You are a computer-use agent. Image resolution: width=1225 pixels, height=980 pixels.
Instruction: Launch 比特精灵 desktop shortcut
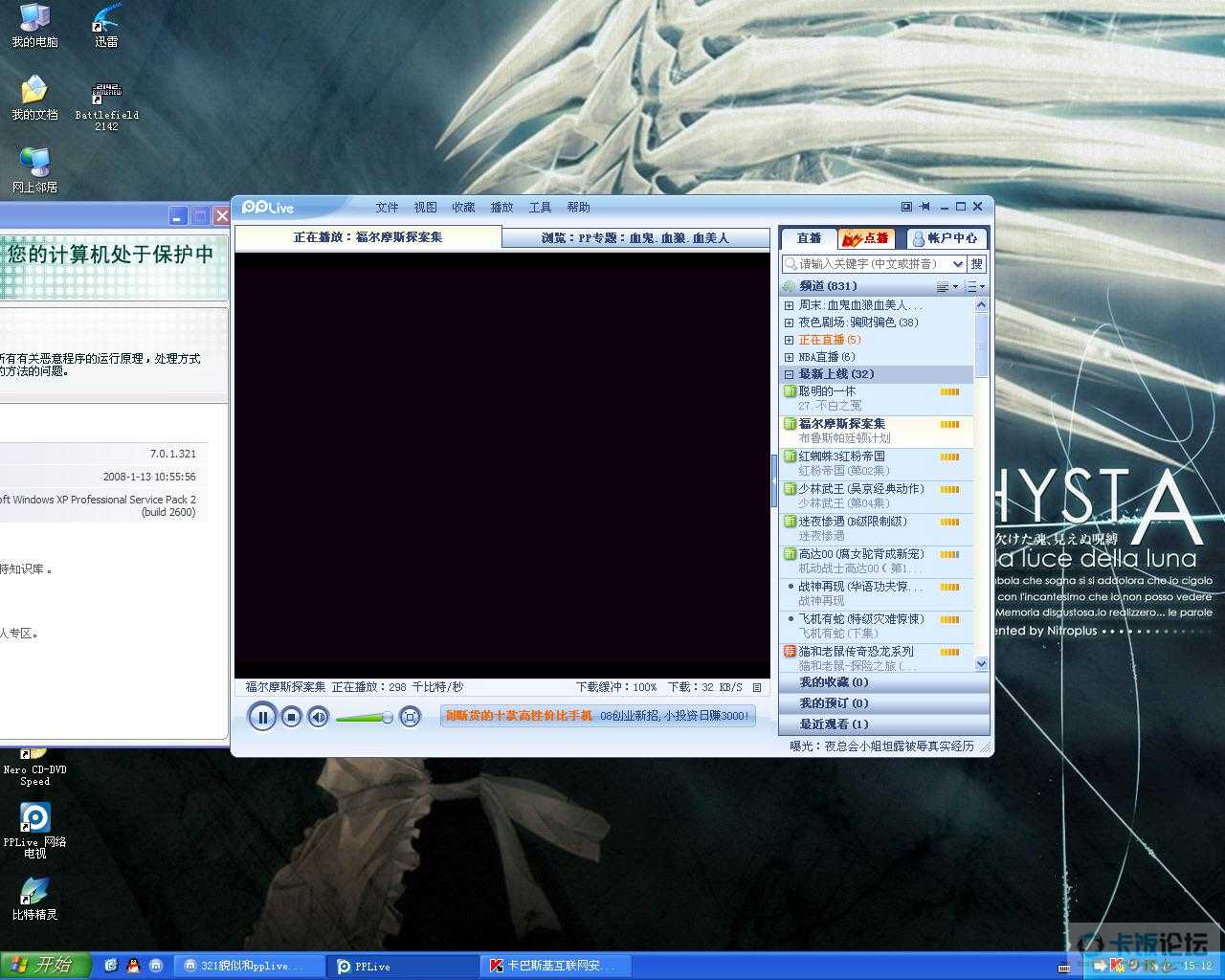[34, 899]
